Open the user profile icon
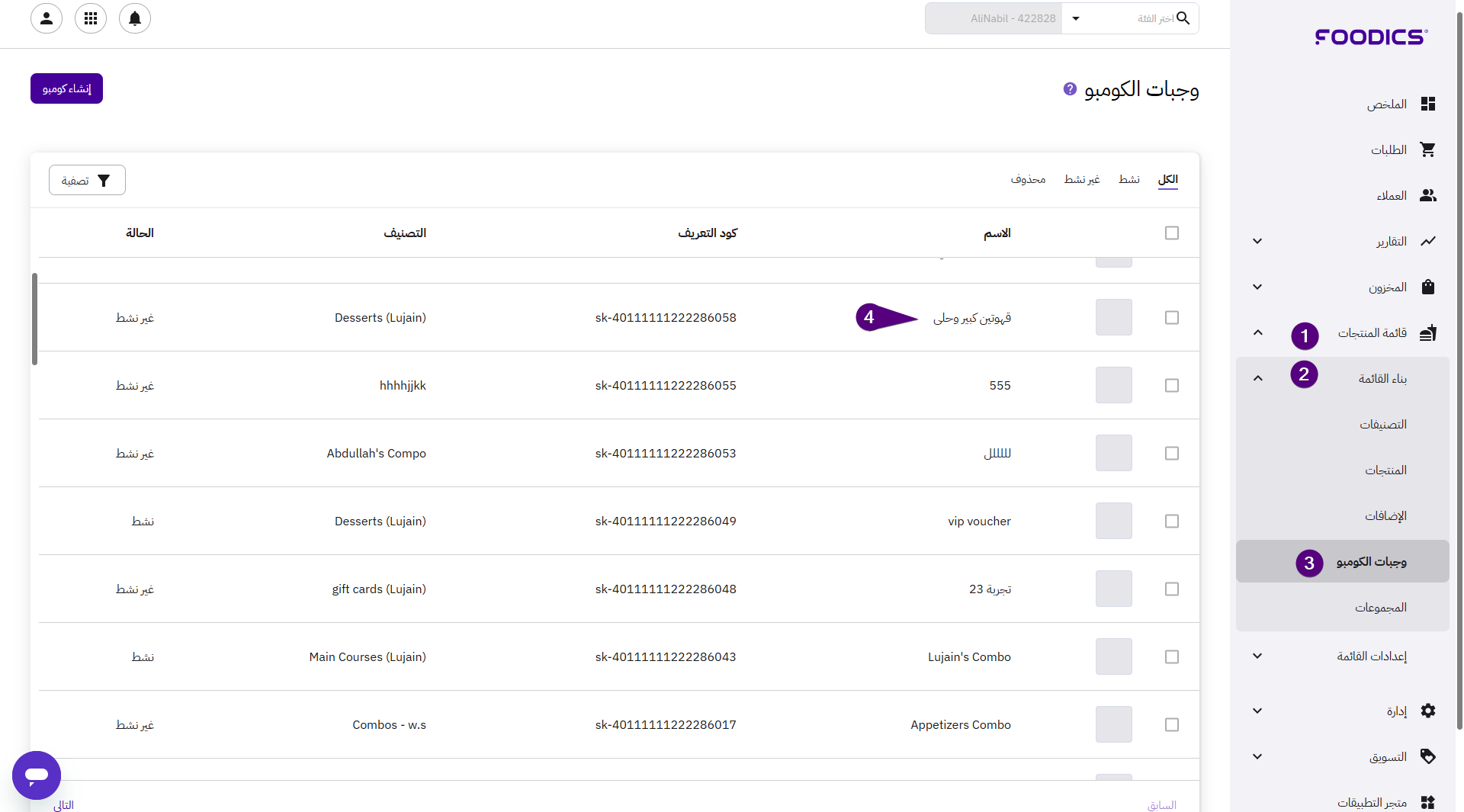 (x=47, y=18)
